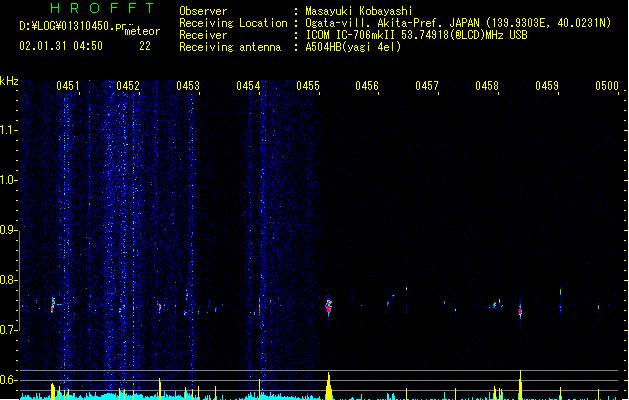Click the 1.1 kHz frequency tick label
This screenshot has height=400, width=629.
[8, 130]
